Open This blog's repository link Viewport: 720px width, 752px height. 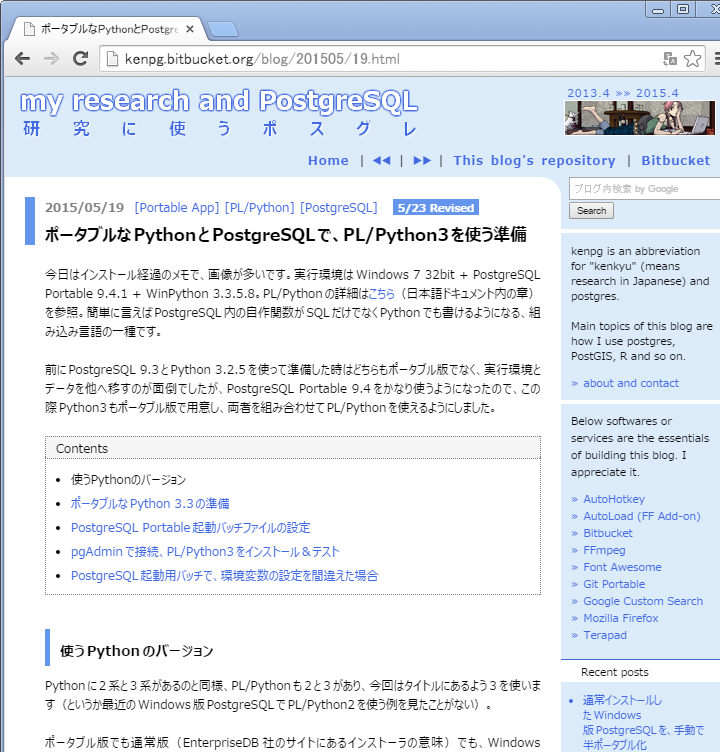[x=534, y=161]
